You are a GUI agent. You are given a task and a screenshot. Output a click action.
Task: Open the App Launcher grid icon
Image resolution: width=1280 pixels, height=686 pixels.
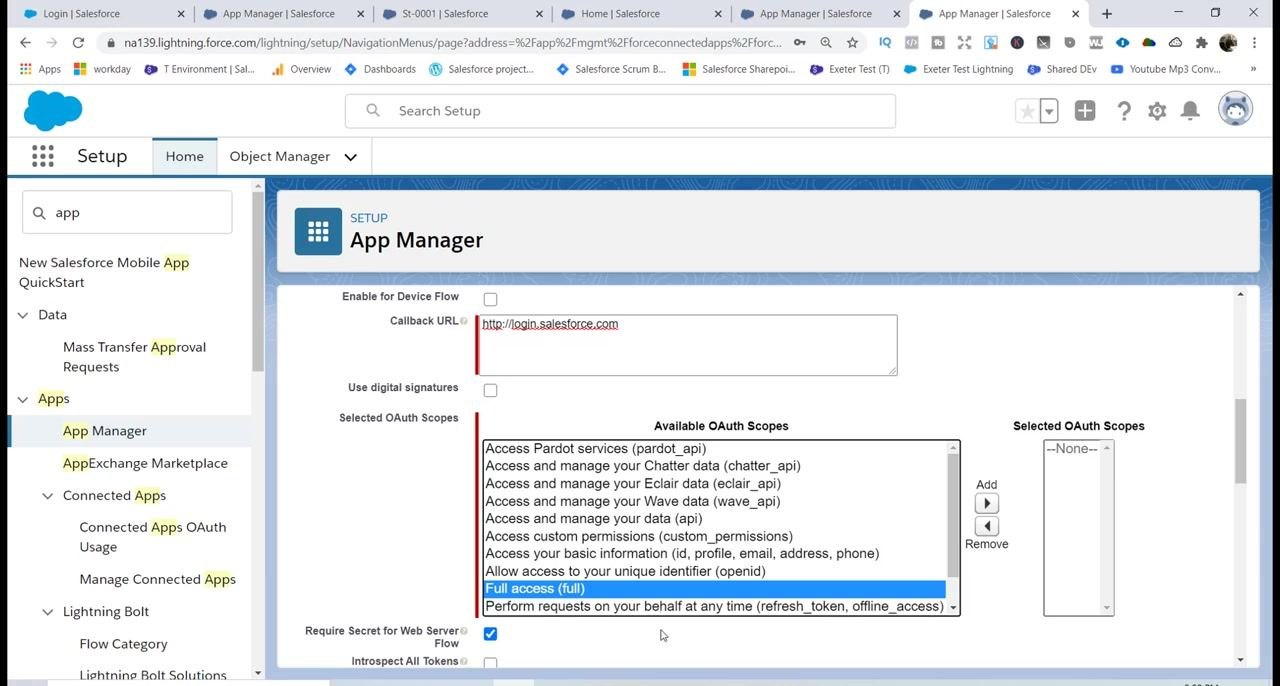coord(42,156)
